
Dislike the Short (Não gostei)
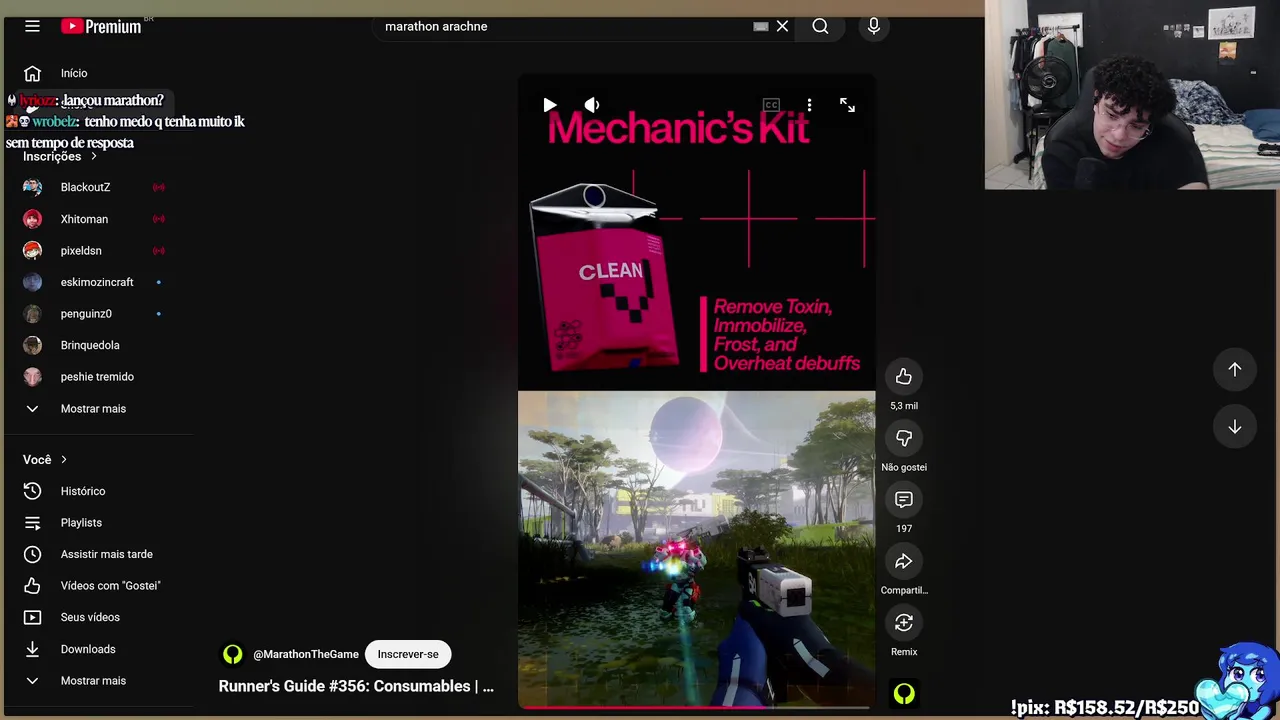[904, 438]
